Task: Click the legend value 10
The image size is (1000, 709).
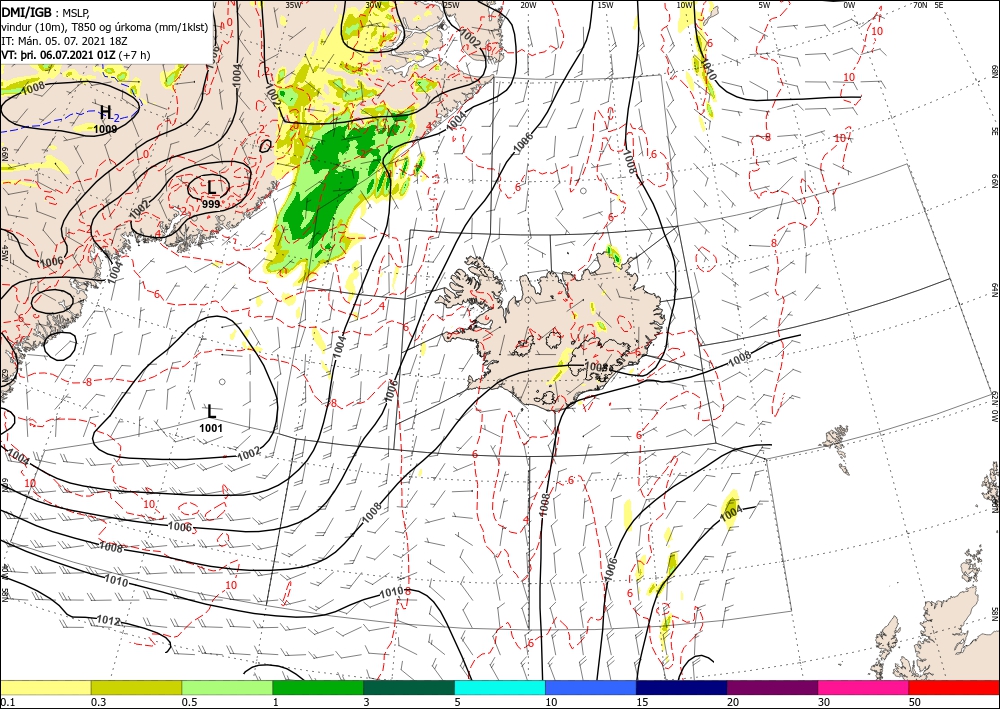Action: tap(551, 702)
